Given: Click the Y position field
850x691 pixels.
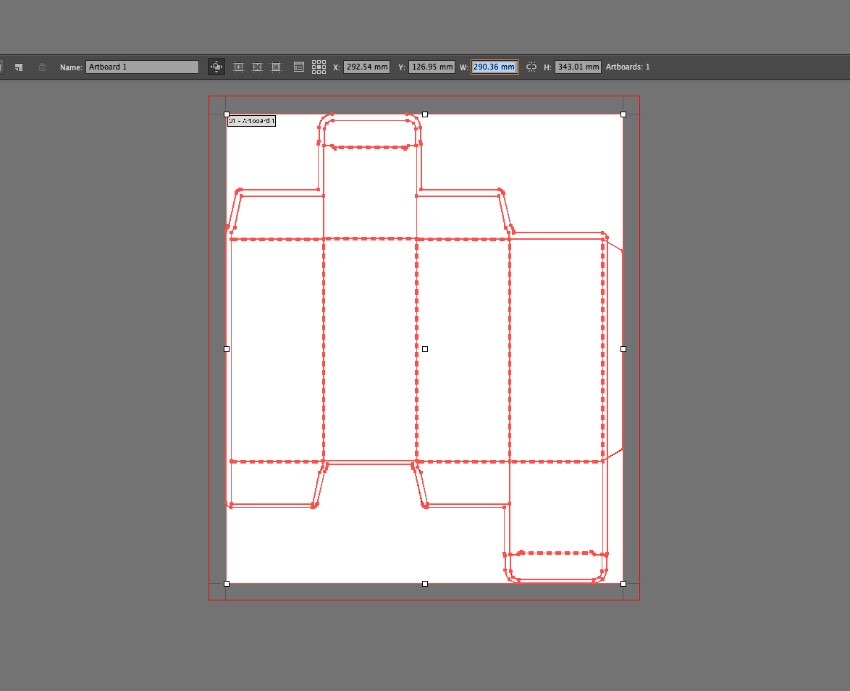Looking at the screenshot, I should (432, 67).
